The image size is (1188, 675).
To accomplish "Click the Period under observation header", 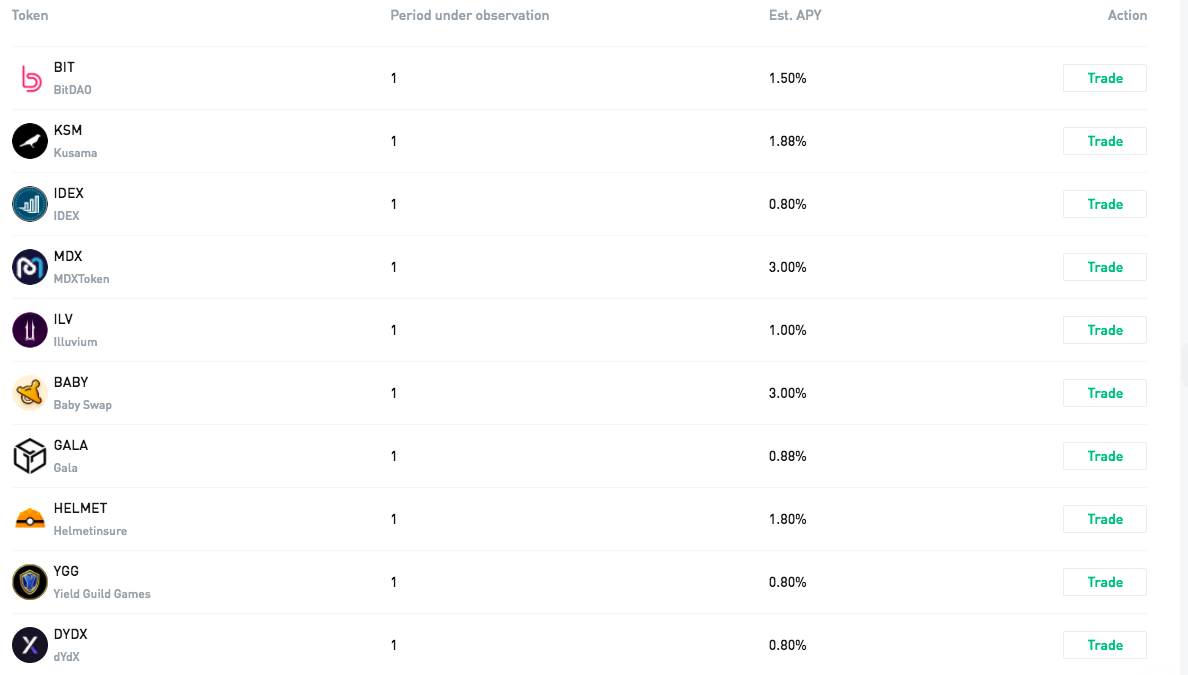I will [x=470, y=15].
